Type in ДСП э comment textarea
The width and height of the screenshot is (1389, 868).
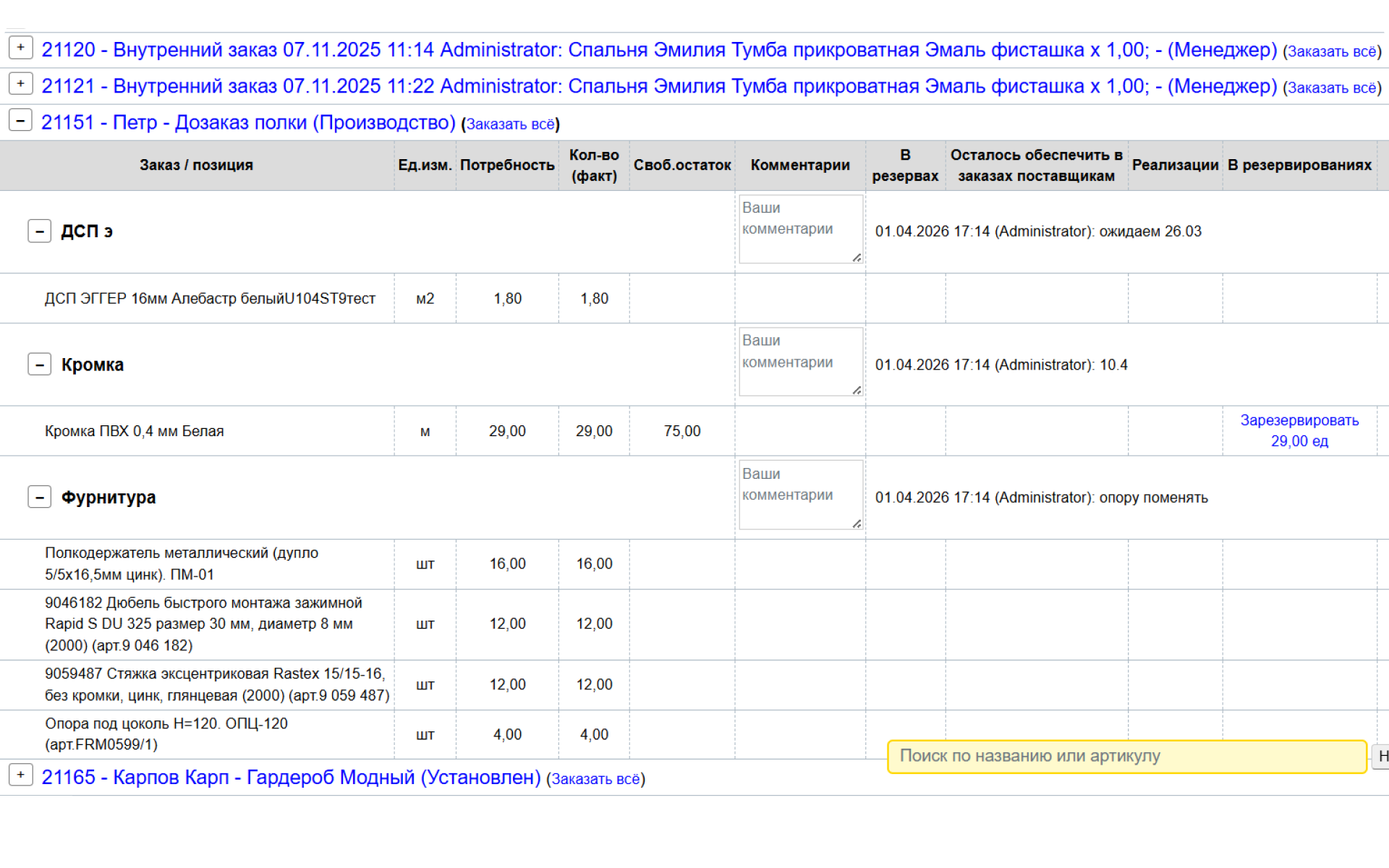tap(800, 229)
